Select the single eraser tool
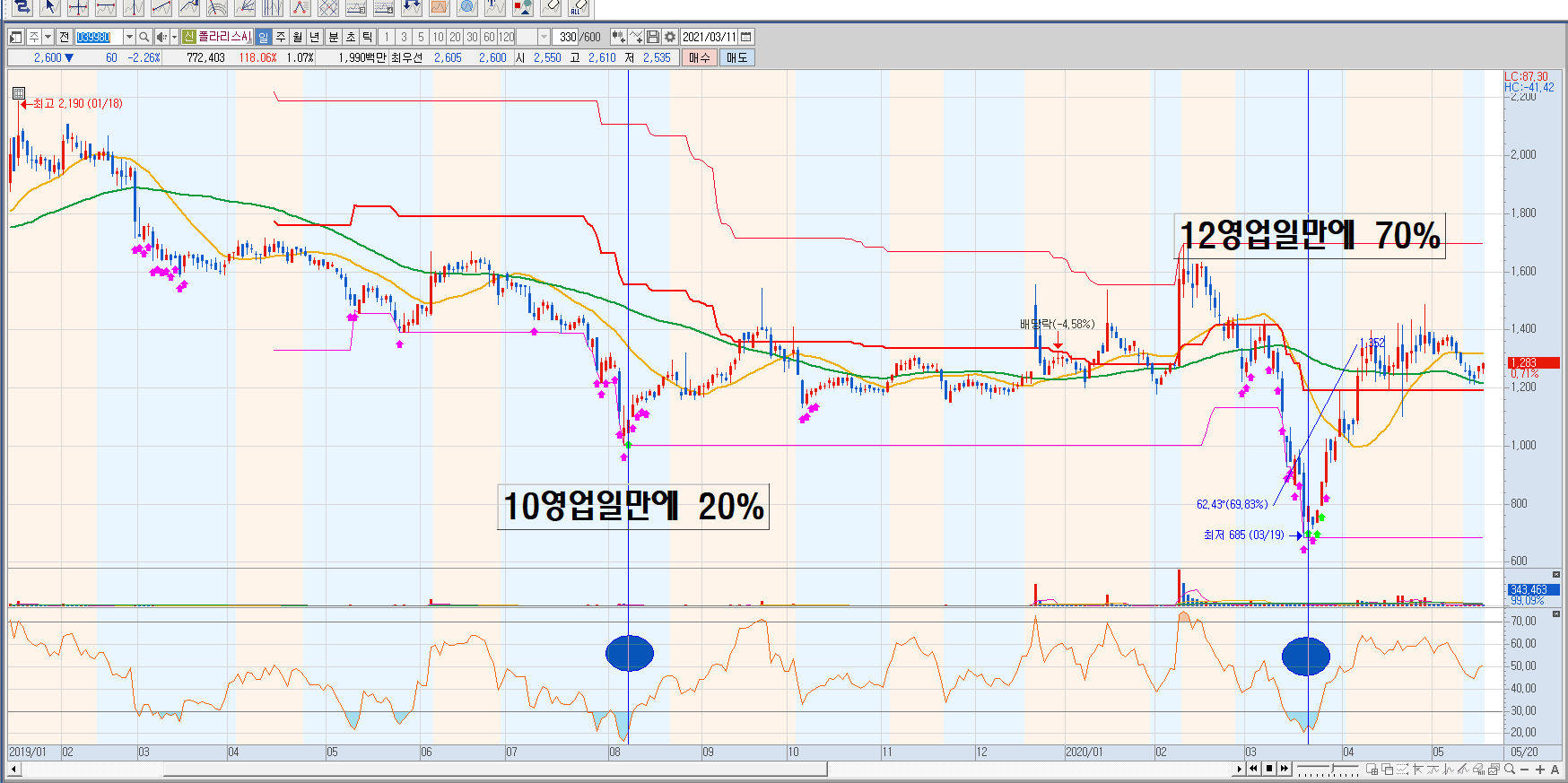Viewport: 1568px width, 783px height. pyautogui.click(x=551, y=8)
